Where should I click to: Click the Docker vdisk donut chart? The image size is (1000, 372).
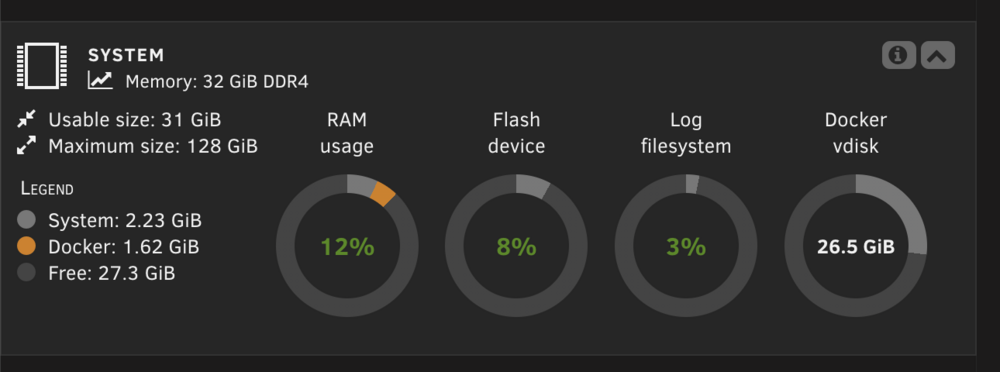tap(856, 246)
